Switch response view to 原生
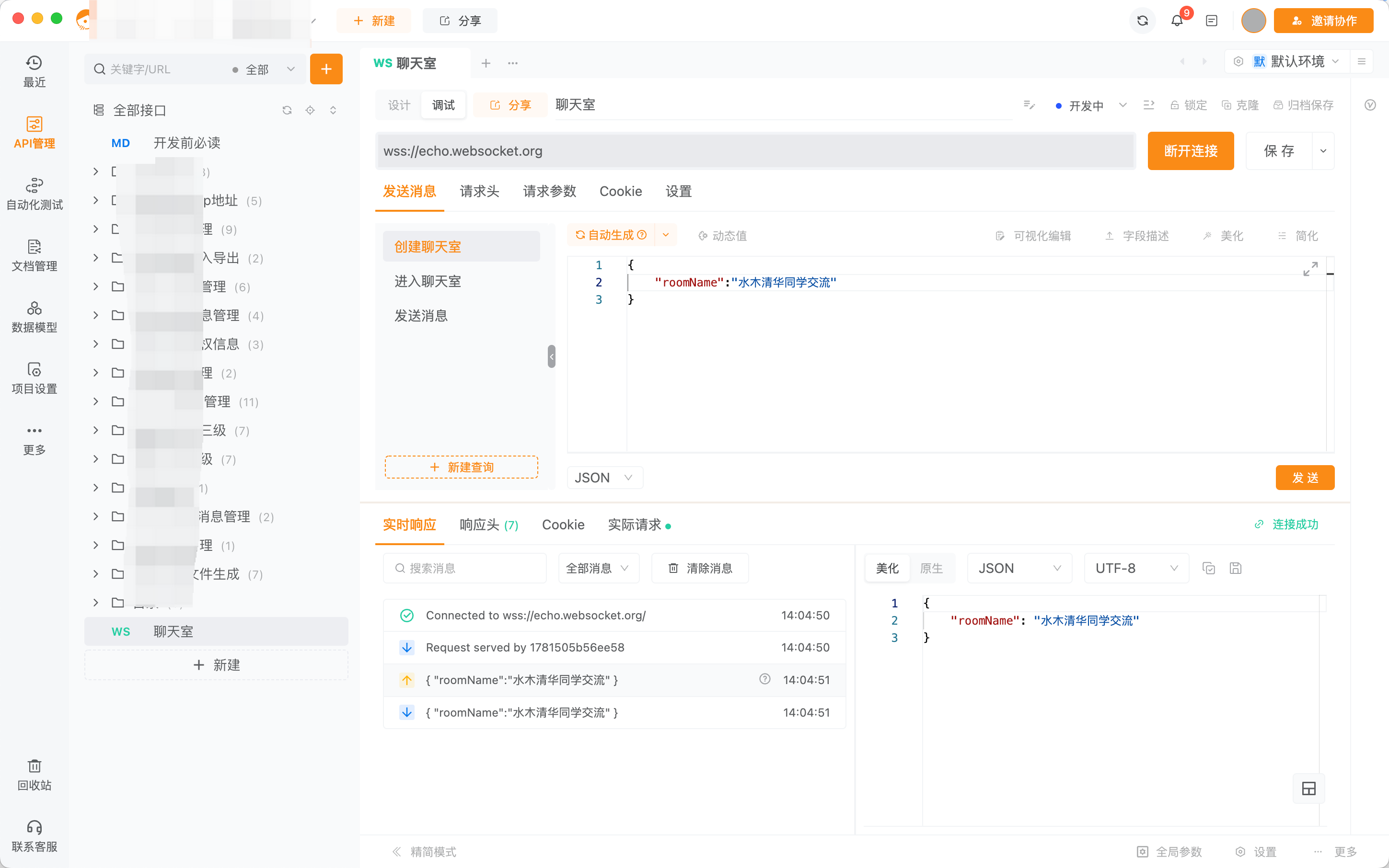Viewport: 1389px width, 868px height. coord(932,568)
